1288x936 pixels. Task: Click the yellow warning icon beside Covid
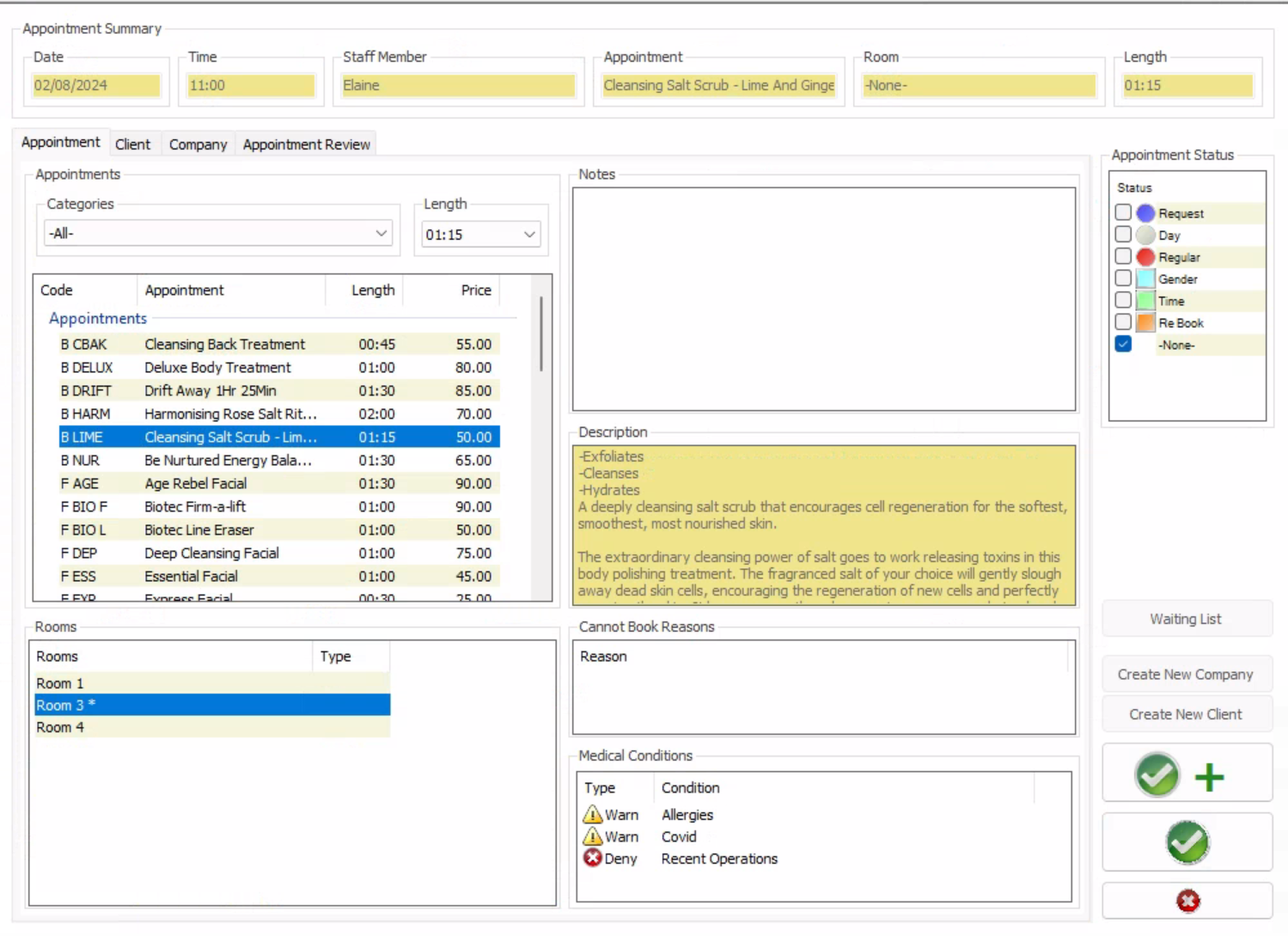coord(592,836)
